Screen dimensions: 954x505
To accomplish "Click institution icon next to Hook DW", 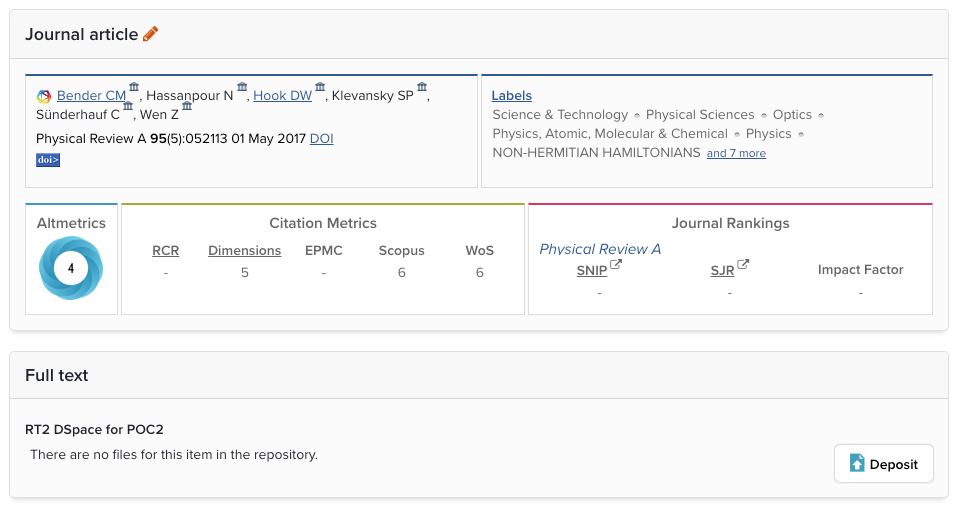I will coord(320,88).
